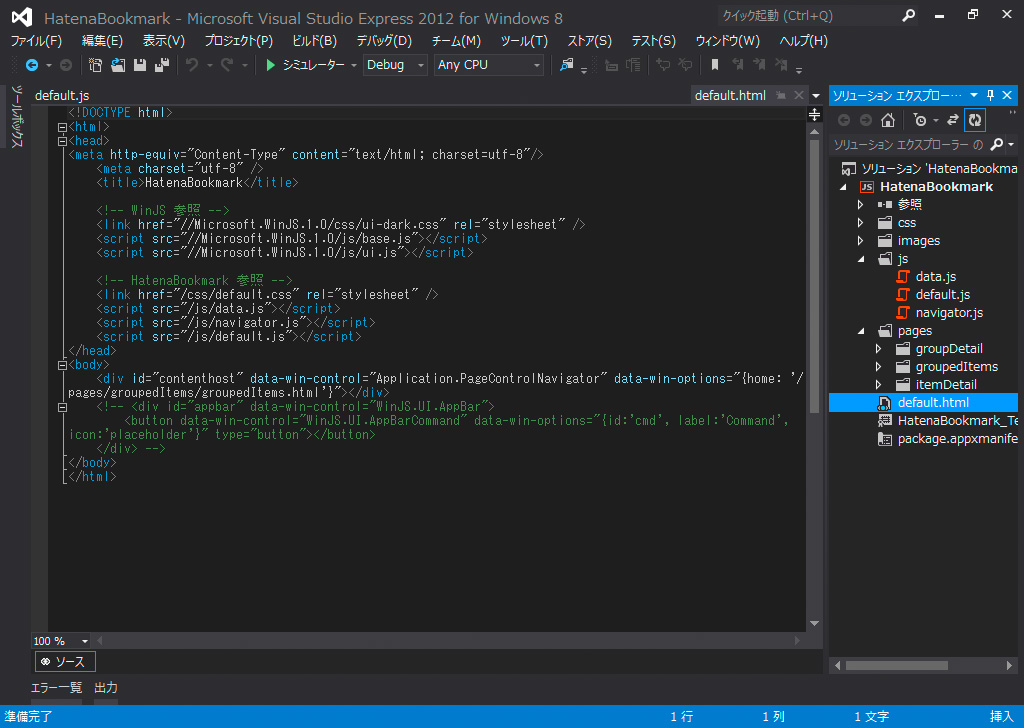
Task: Collapse the html element outline box
Action: [62, 127]
